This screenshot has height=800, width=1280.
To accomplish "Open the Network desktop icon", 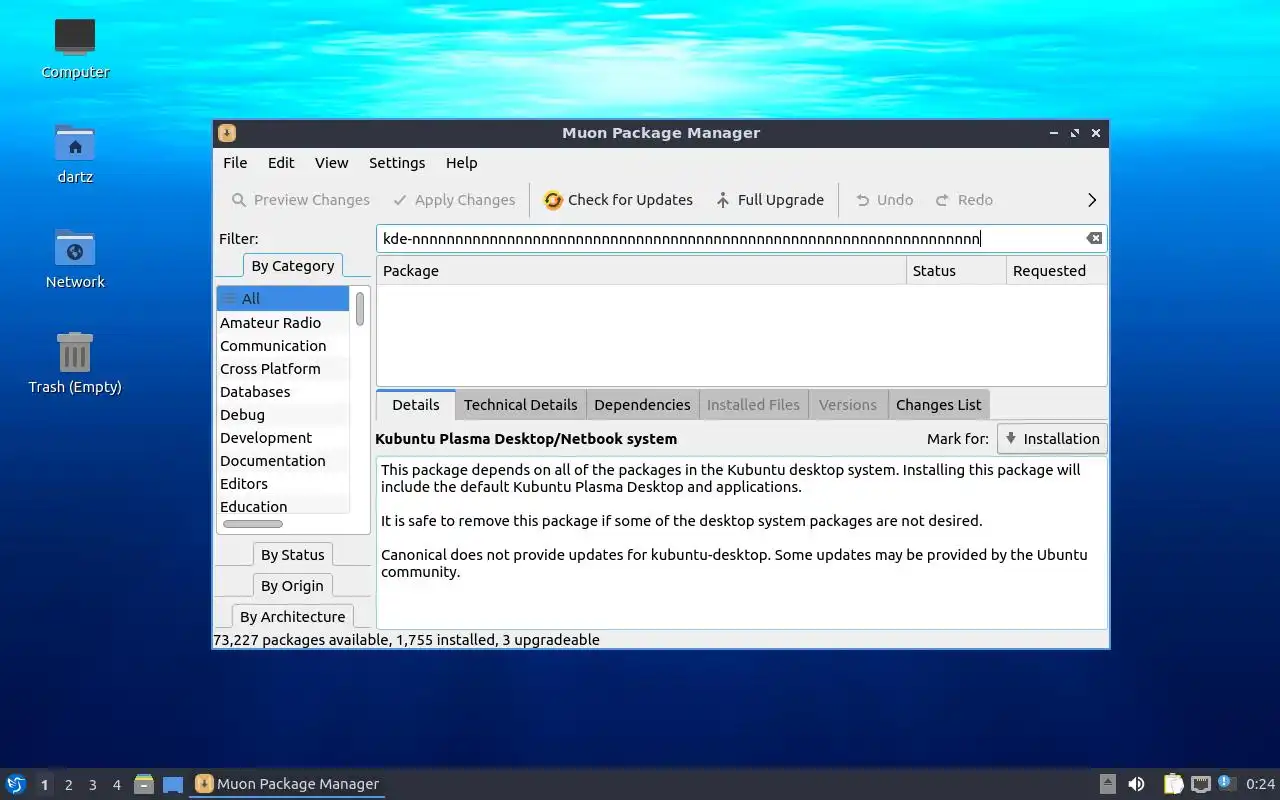I will [x=75, y=258].
